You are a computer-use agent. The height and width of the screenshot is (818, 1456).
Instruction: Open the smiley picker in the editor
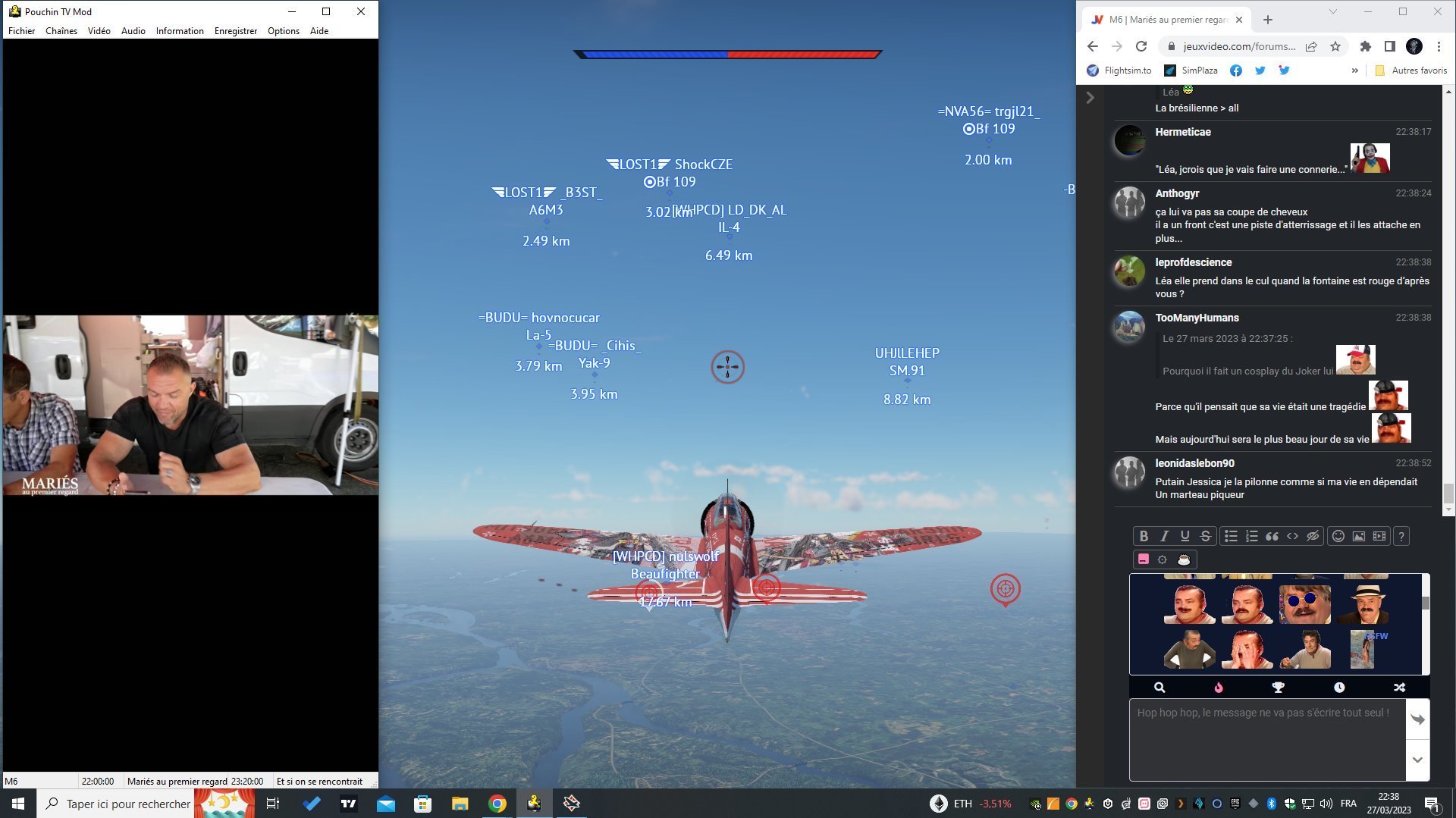coord(1338,536)
